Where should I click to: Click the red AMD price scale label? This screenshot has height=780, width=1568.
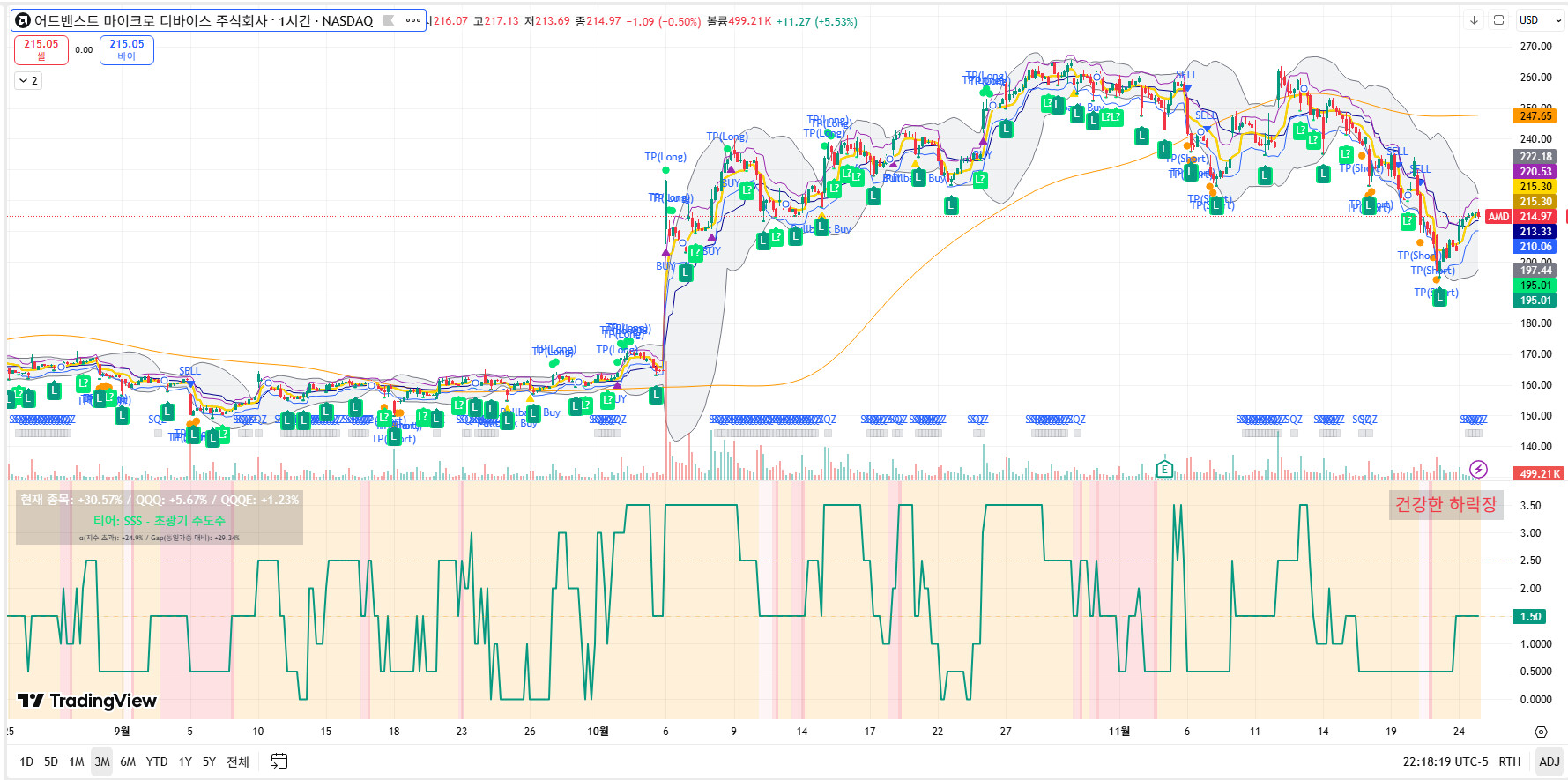[1498, 217]
